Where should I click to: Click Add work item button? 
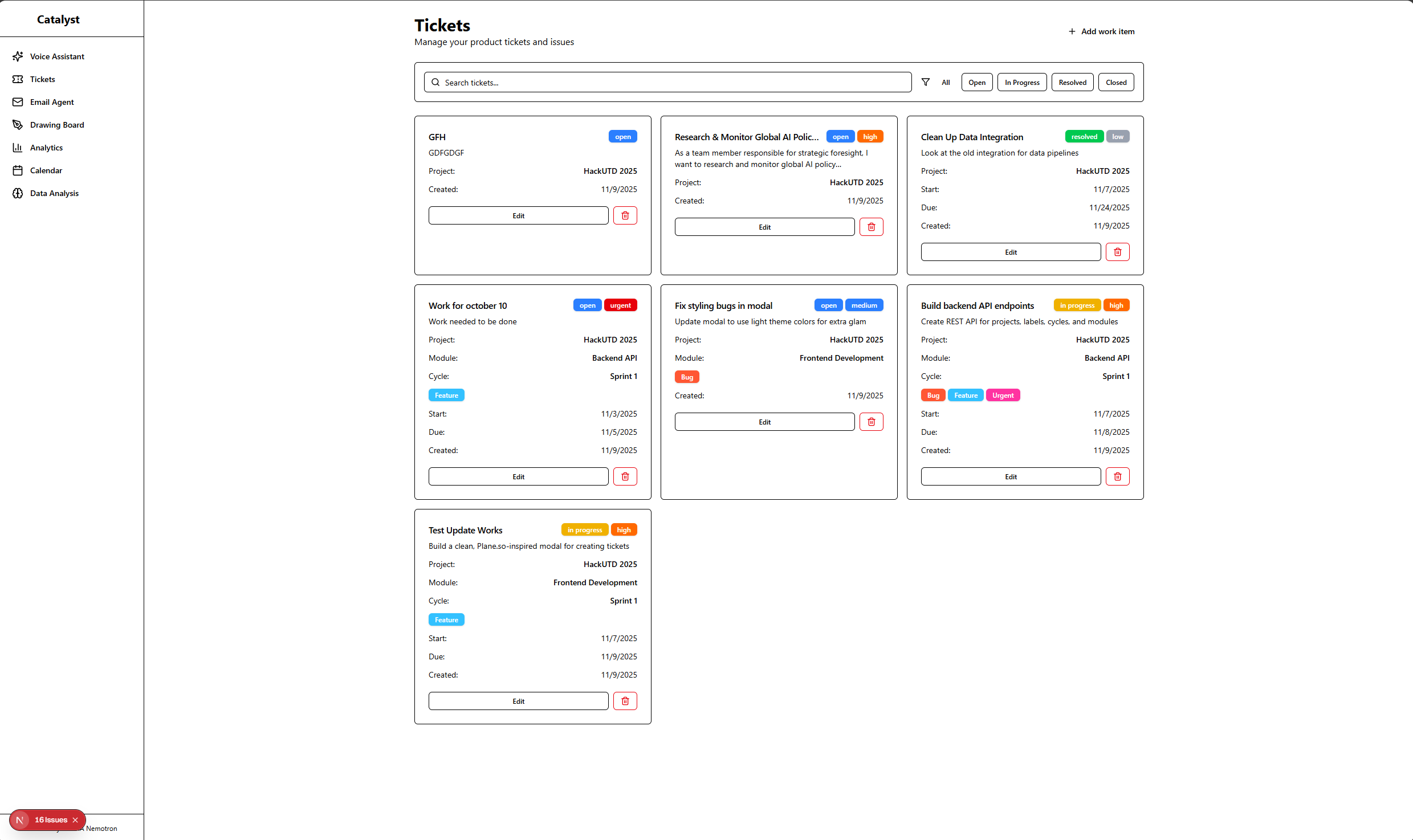coord(1101,31)
